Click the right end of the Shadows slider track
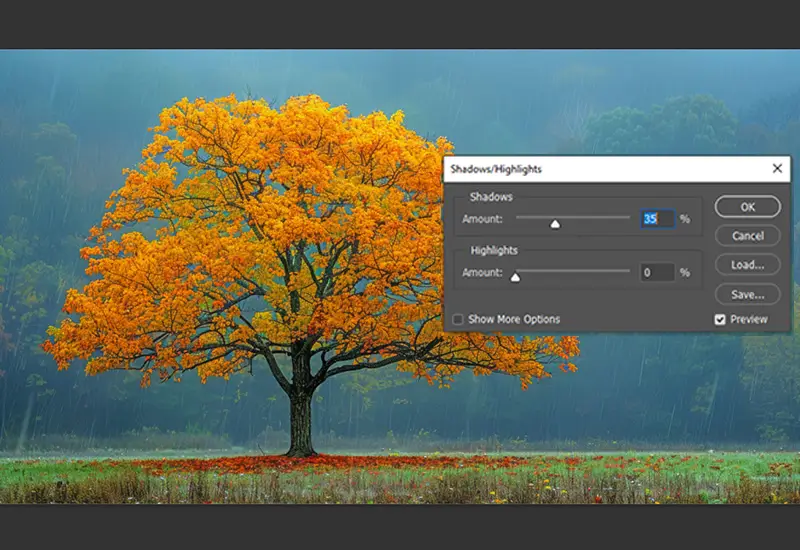The width and height of the screenshot is (800, 550). click(628, 217)
